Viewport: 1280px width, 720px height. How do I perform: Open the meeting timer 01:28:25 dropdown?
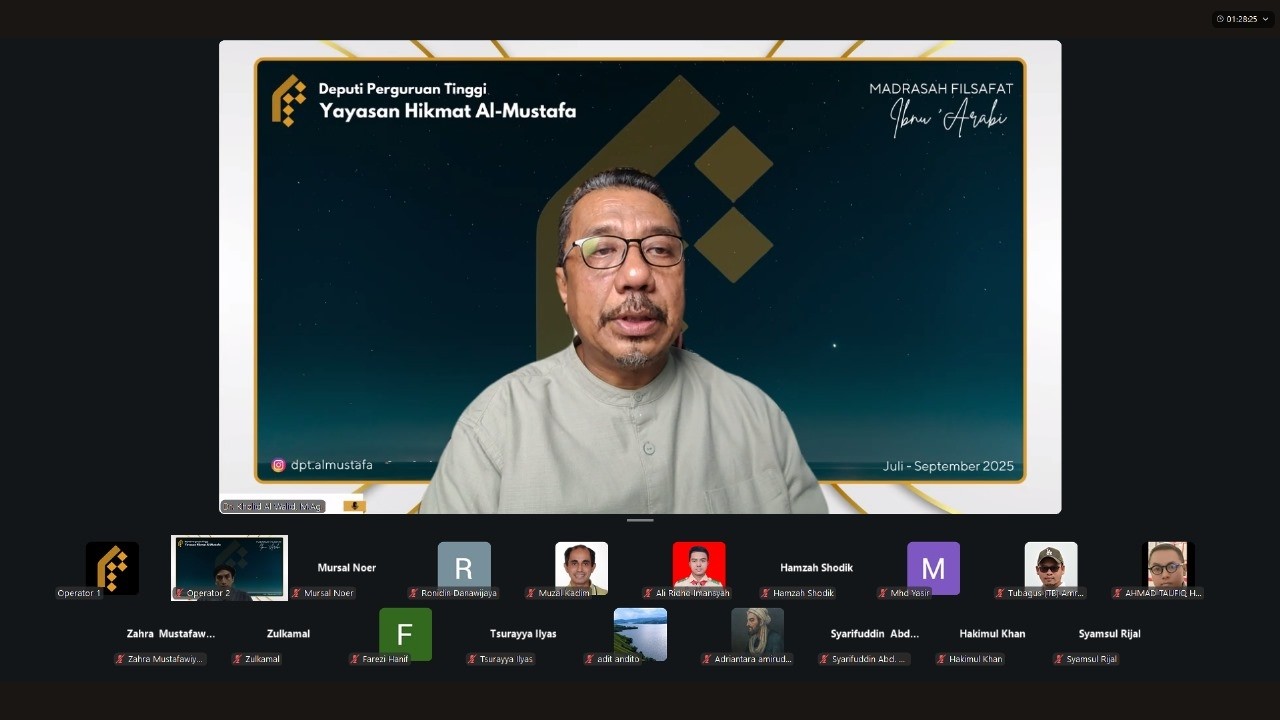1243,19
